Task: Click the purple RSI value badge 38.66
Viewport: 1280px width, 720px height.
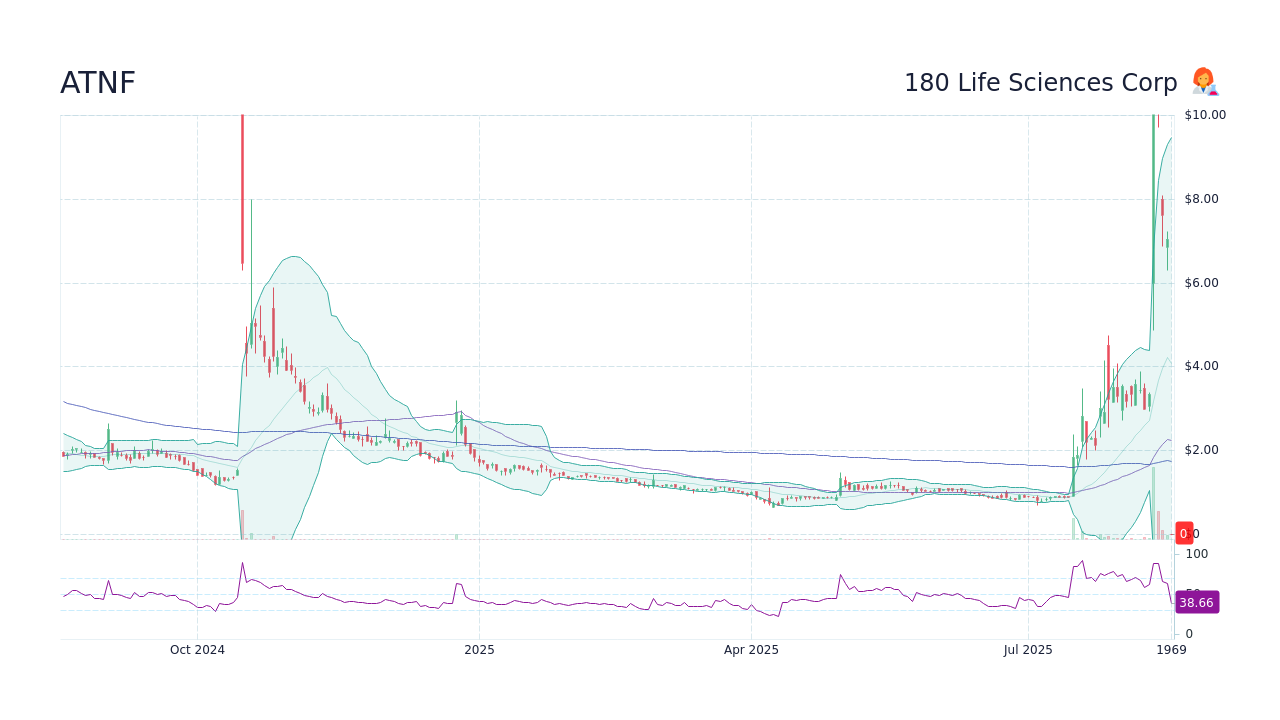Action: coord(1196,602)
